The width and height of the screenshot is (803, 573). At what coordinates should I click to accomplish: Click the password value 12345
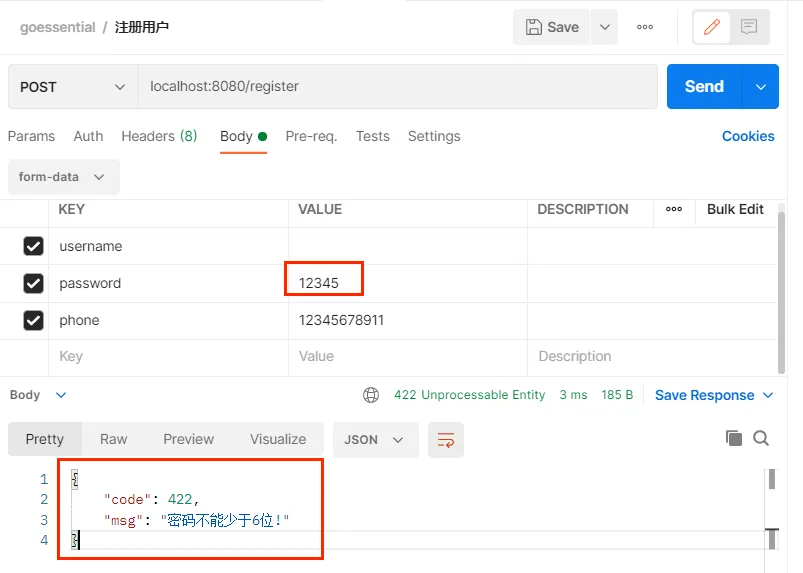pyautogui.click(x=319, y=283)
